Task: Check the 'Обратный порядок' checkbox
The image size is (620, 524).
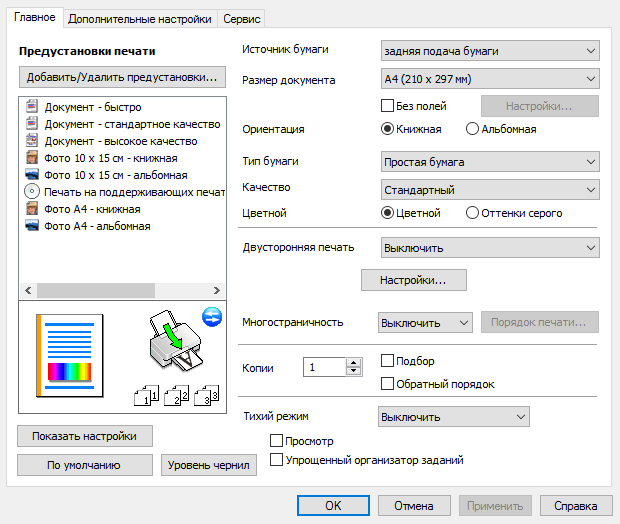Action: [x=388, y=384]
